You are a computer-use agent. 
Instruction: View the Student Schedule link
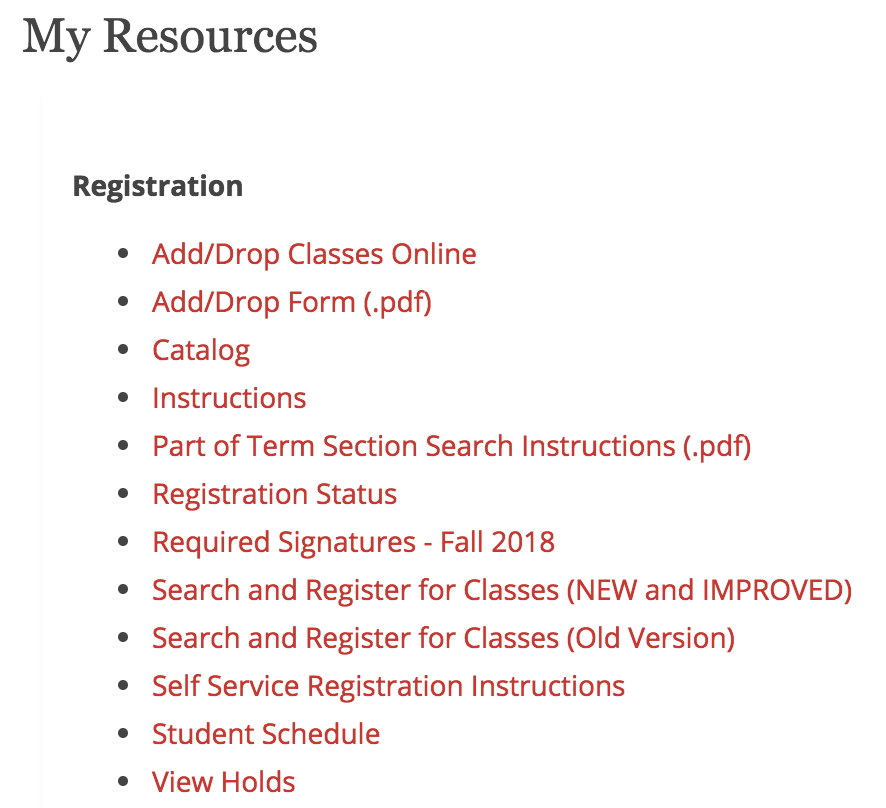[x=266, y=734]
